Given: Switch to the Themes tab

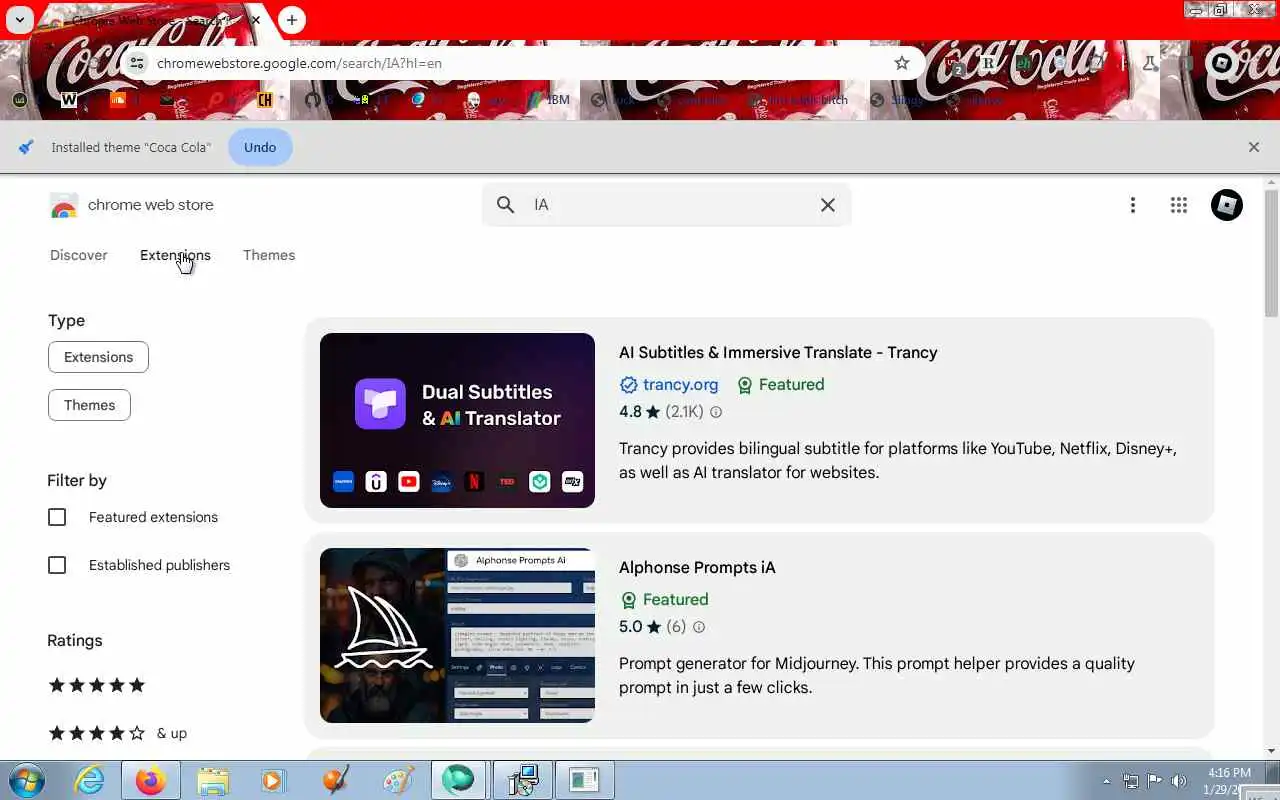Looking at the screenshot, I should (269, 255).
